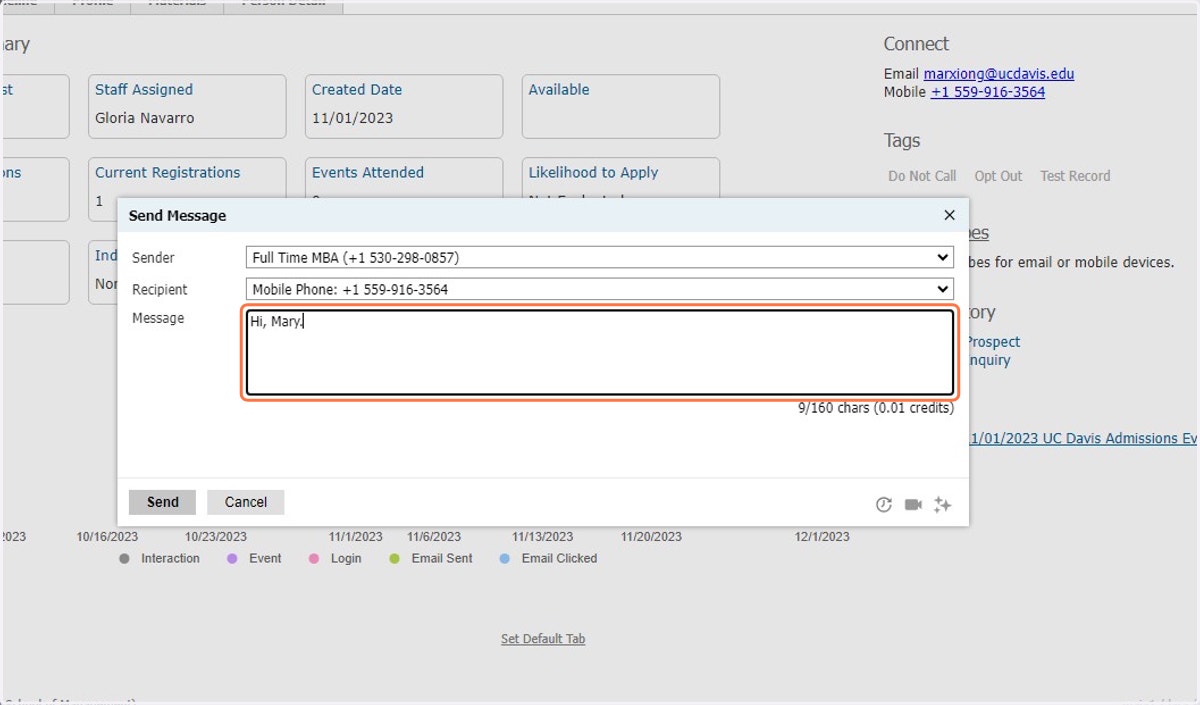Click the Events Attended label
This screenshot has width=1200, height=705.
(x=368, y=173)
